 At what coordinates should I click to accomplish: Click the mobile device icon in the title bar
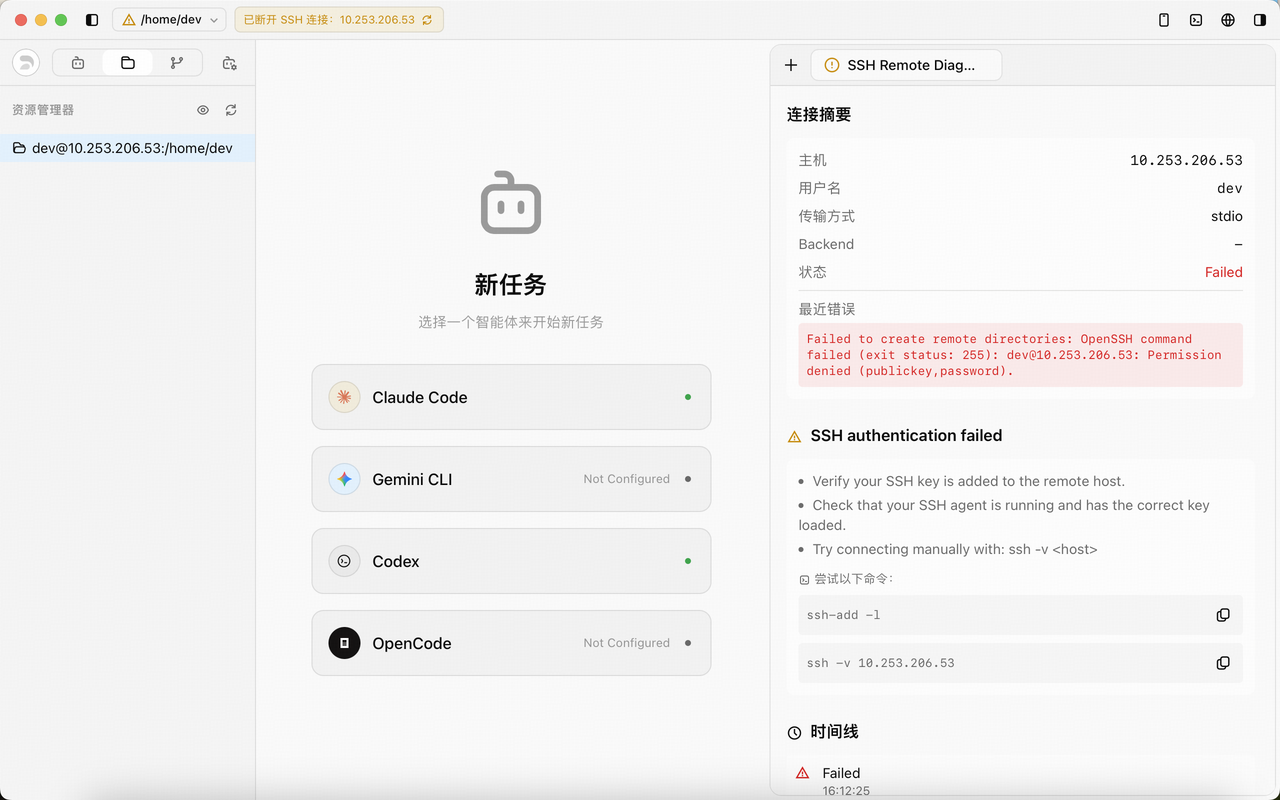point(1163,19)
